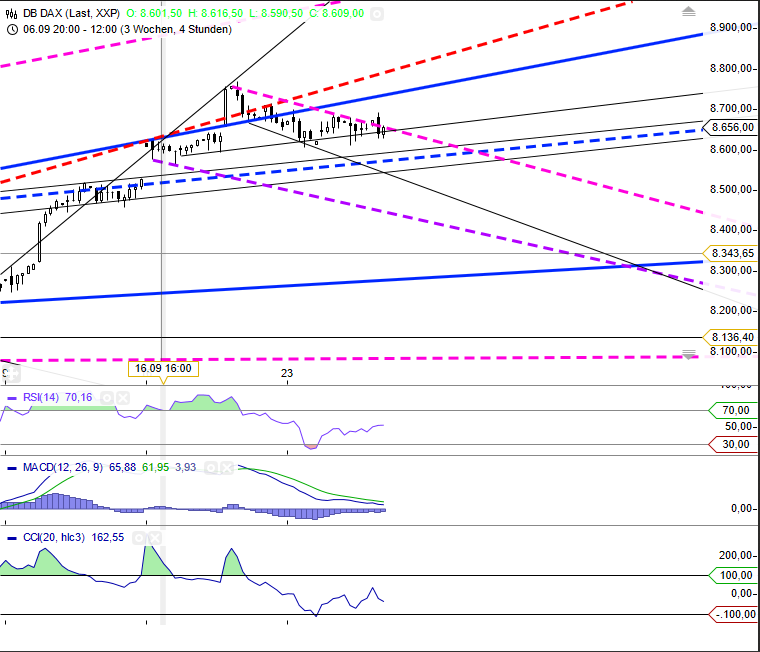Viewport: 760px width, 652px height.
Task: Click the CCI(20, hlc3) indicator label
Action: [x=54, y=537]
